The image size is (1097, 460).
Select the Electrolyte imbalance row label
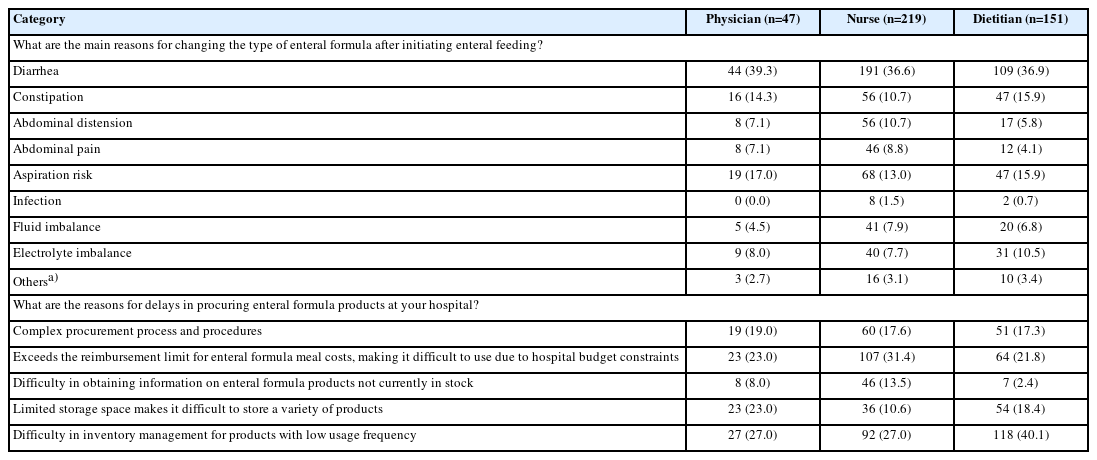(x=72, y=254)
